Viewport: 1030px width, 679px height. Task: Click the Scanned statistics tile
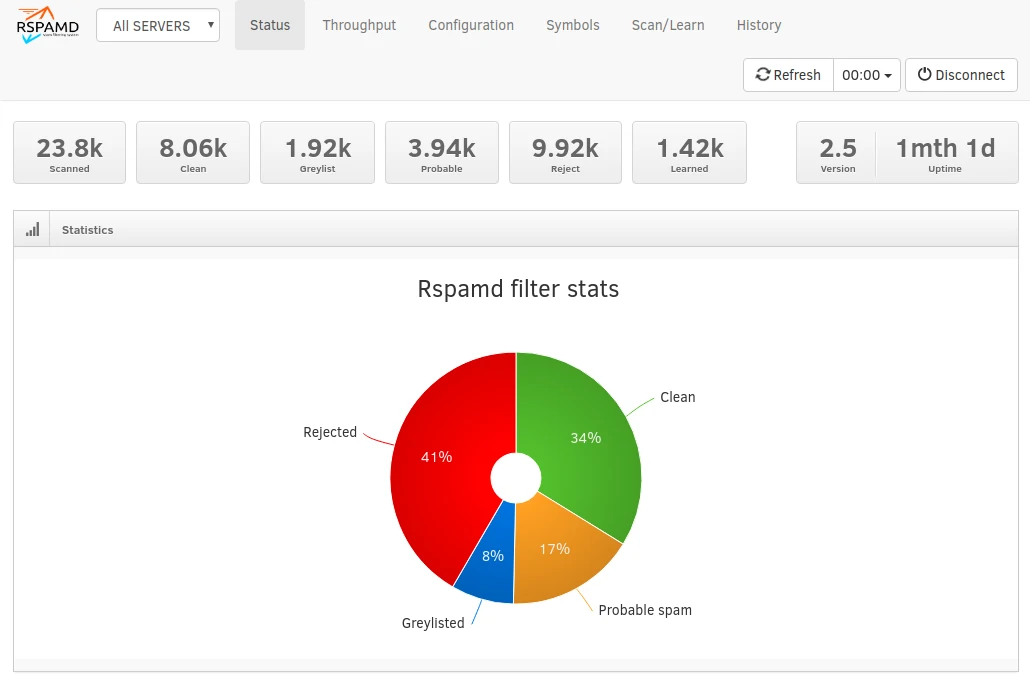[x=69, y=152]
